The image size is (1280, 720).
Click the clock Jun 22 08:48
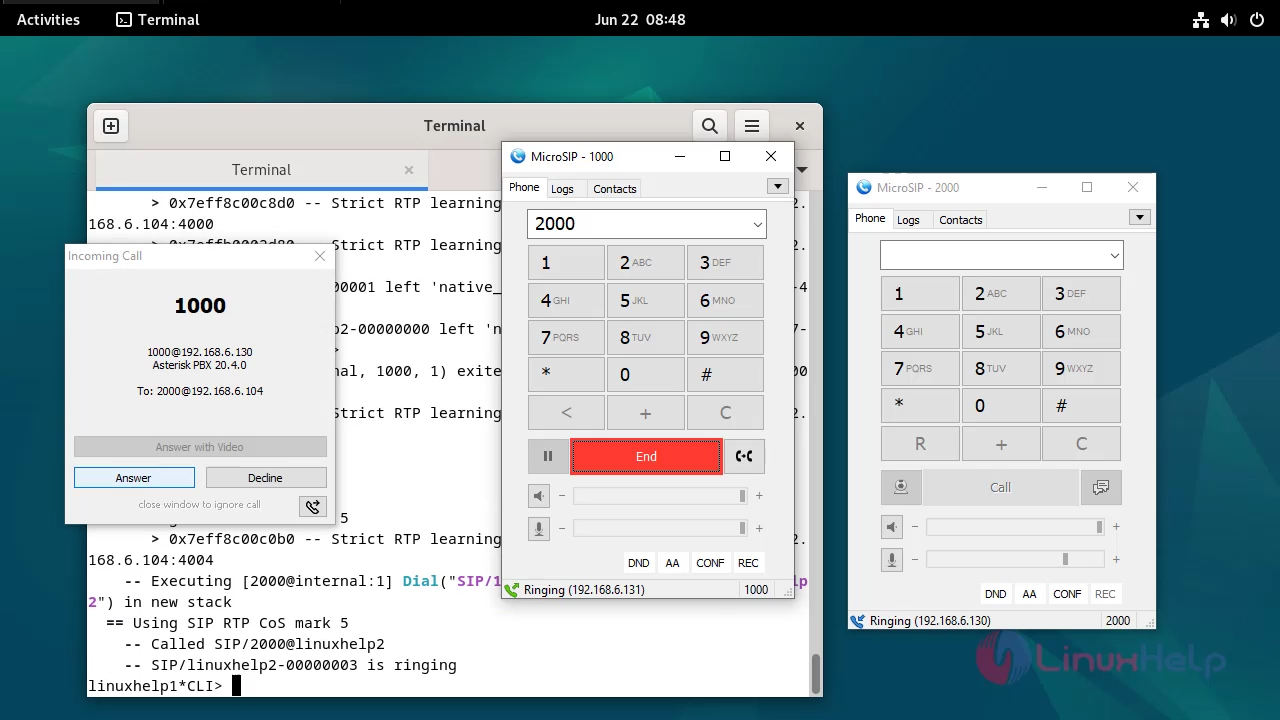(640, 19)
